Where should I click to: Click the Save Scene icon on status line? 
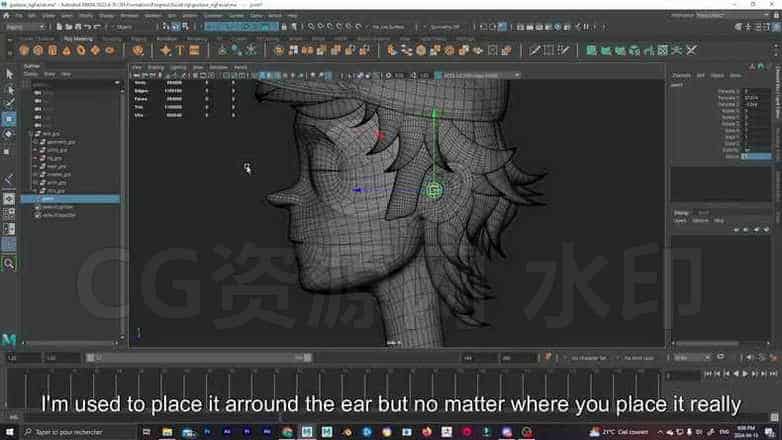point(78,27)
